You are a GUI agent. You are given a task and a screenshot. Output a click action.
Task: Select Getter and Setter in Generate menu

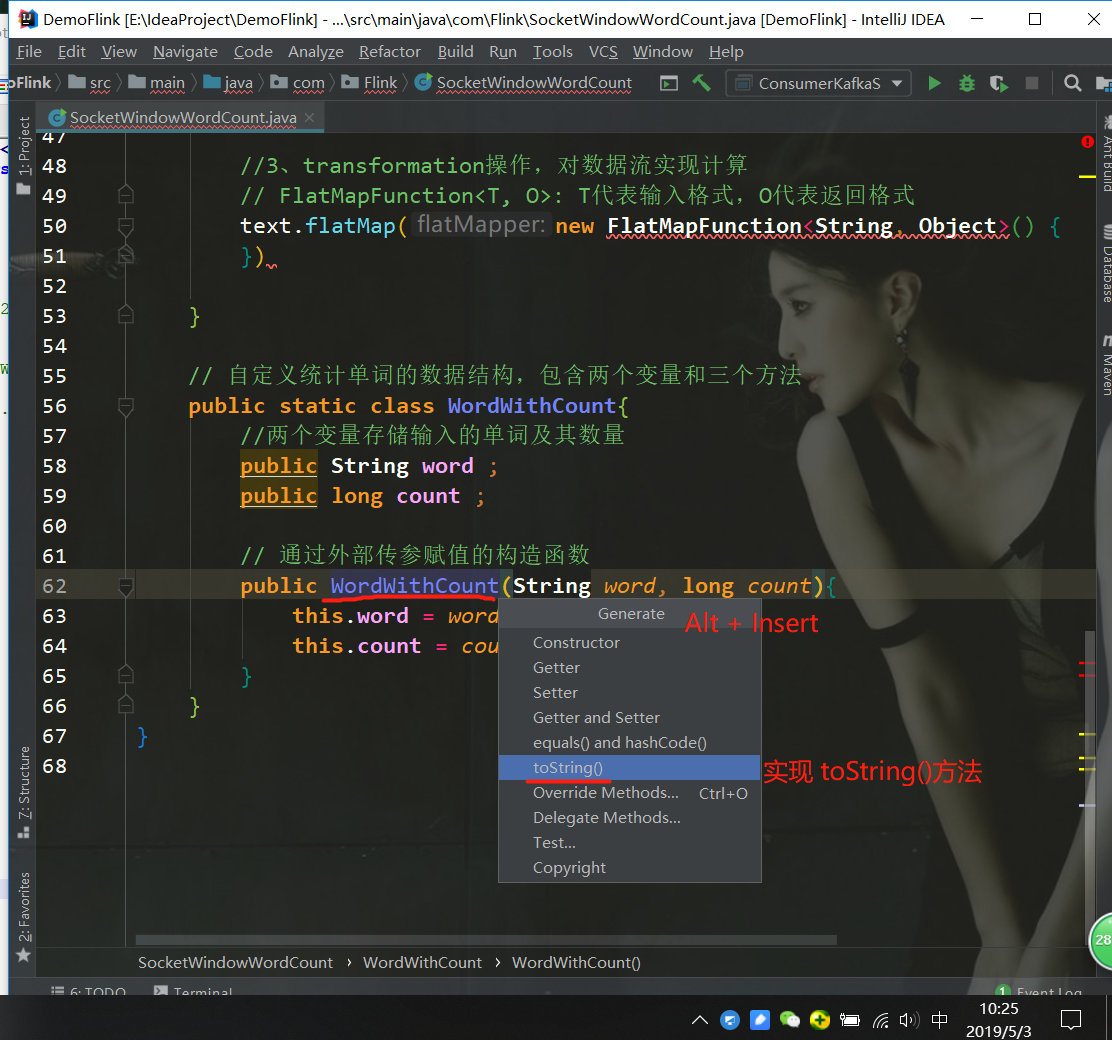click(596, 717)
